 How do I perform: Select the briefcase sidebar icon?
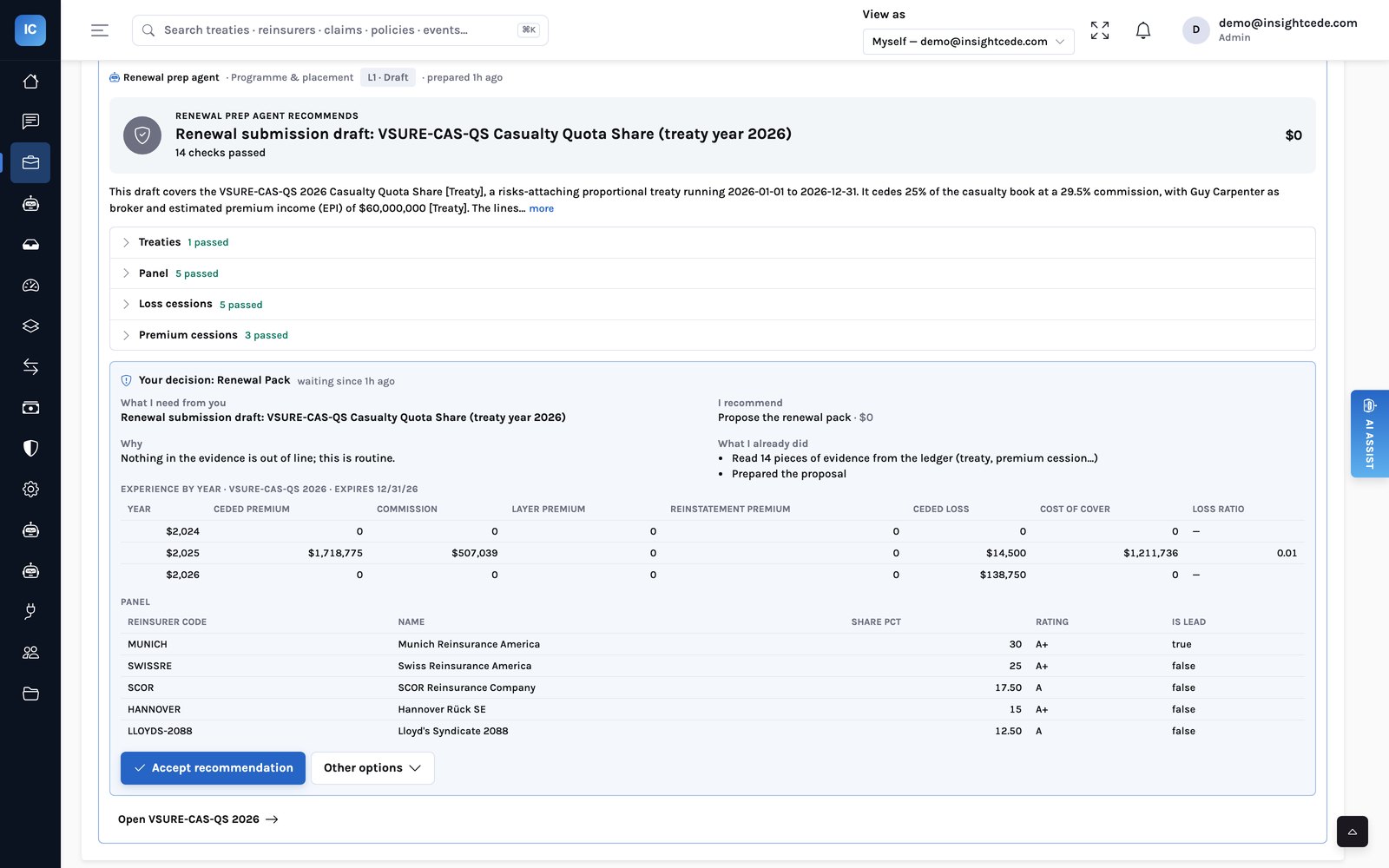(x=30, y=162)
